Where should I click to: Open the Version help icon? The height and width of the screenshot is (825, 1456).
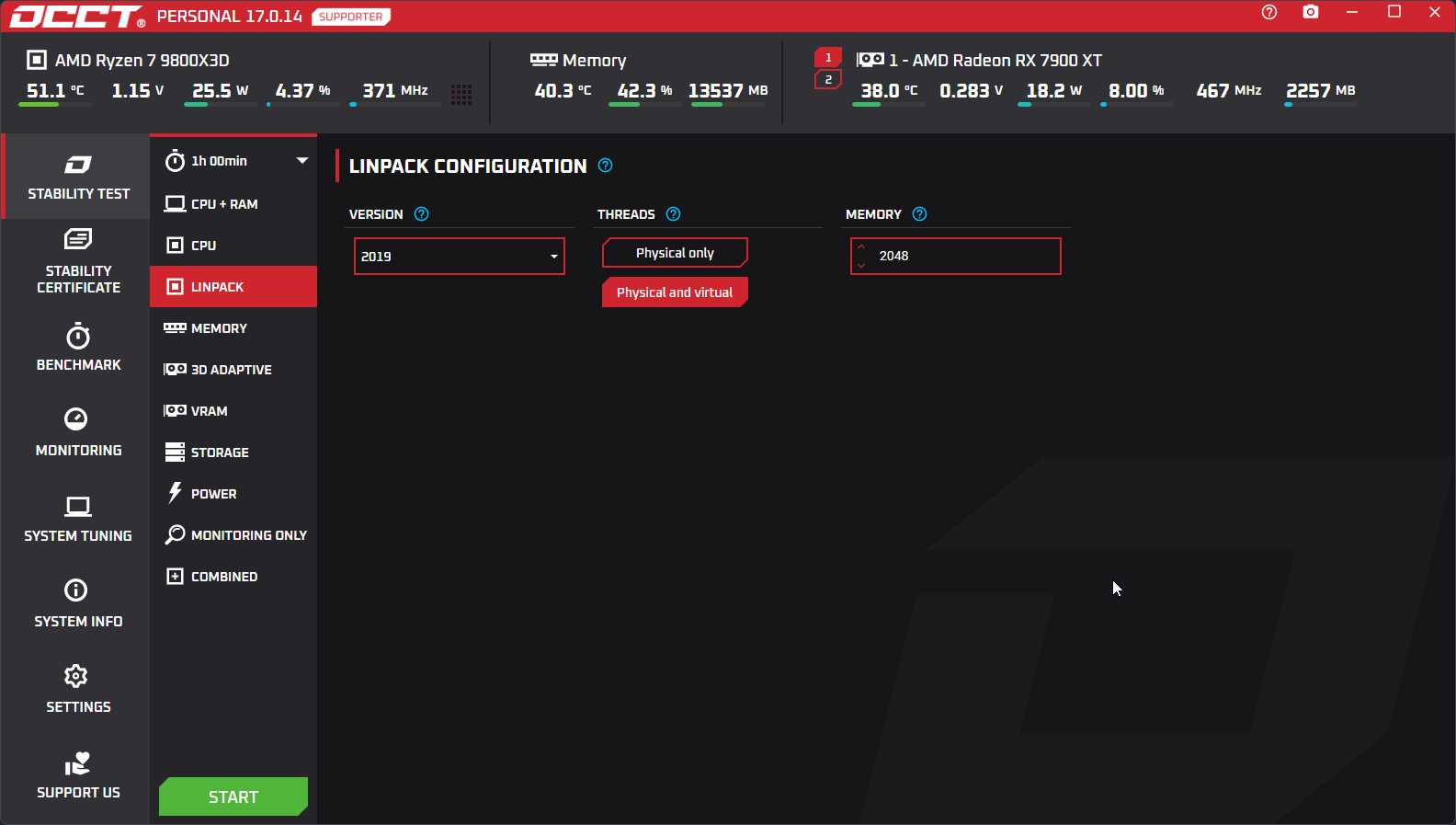pos(422,214)
